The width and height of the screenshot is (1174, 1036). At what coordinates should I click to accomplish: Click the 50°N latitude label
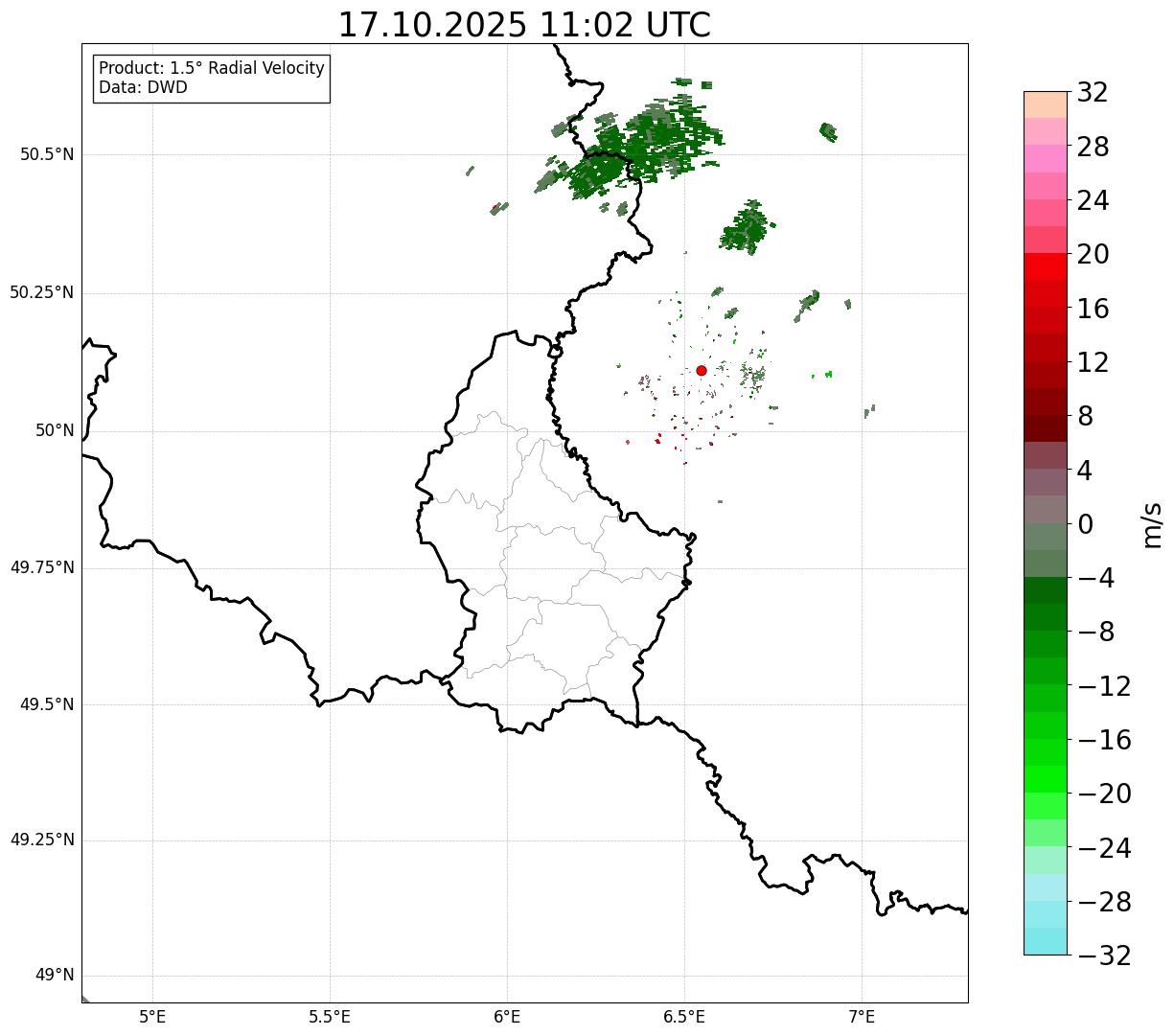(55, 430)
